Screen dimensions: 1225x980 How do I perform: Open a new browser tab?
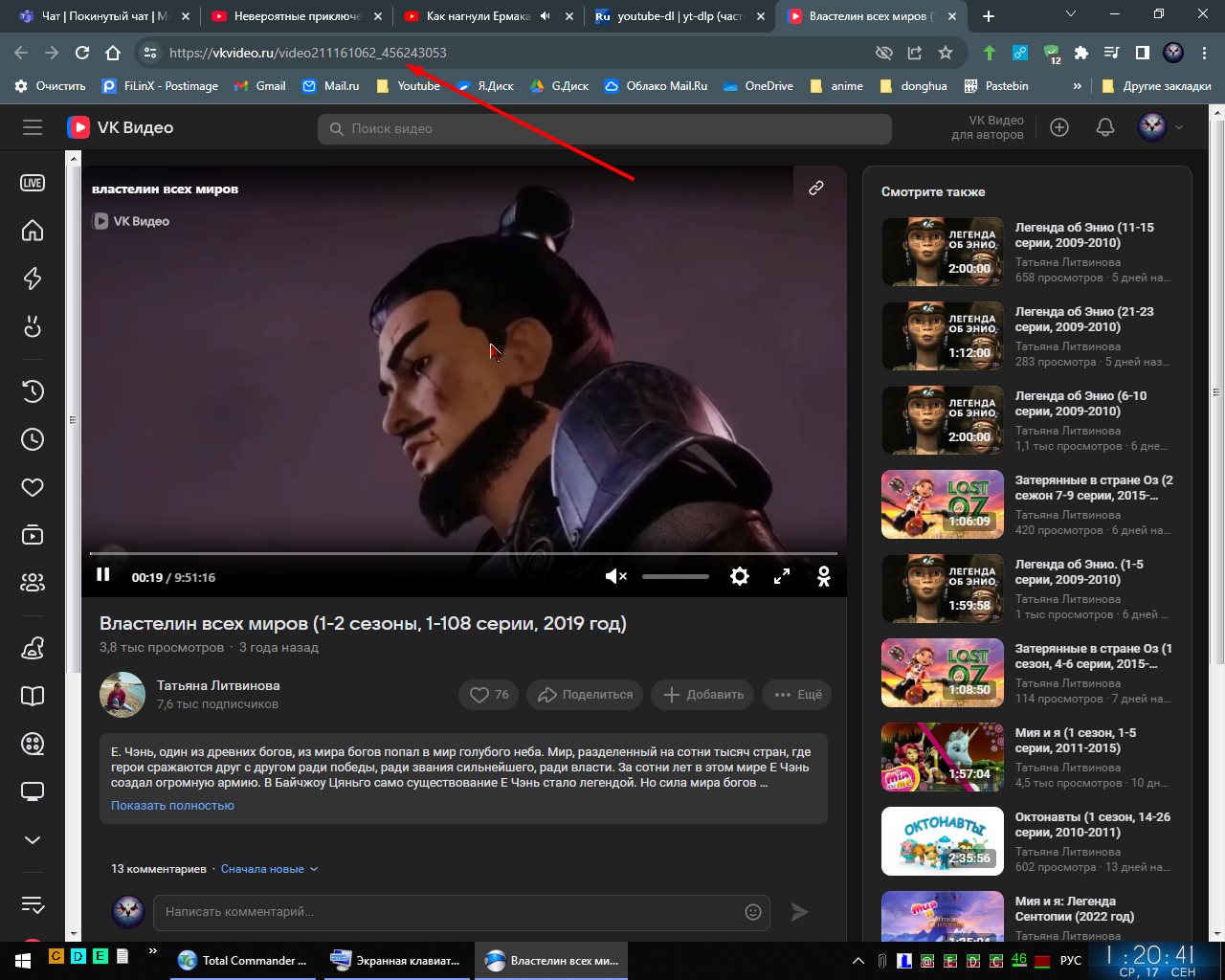click(x=989, y=16)
